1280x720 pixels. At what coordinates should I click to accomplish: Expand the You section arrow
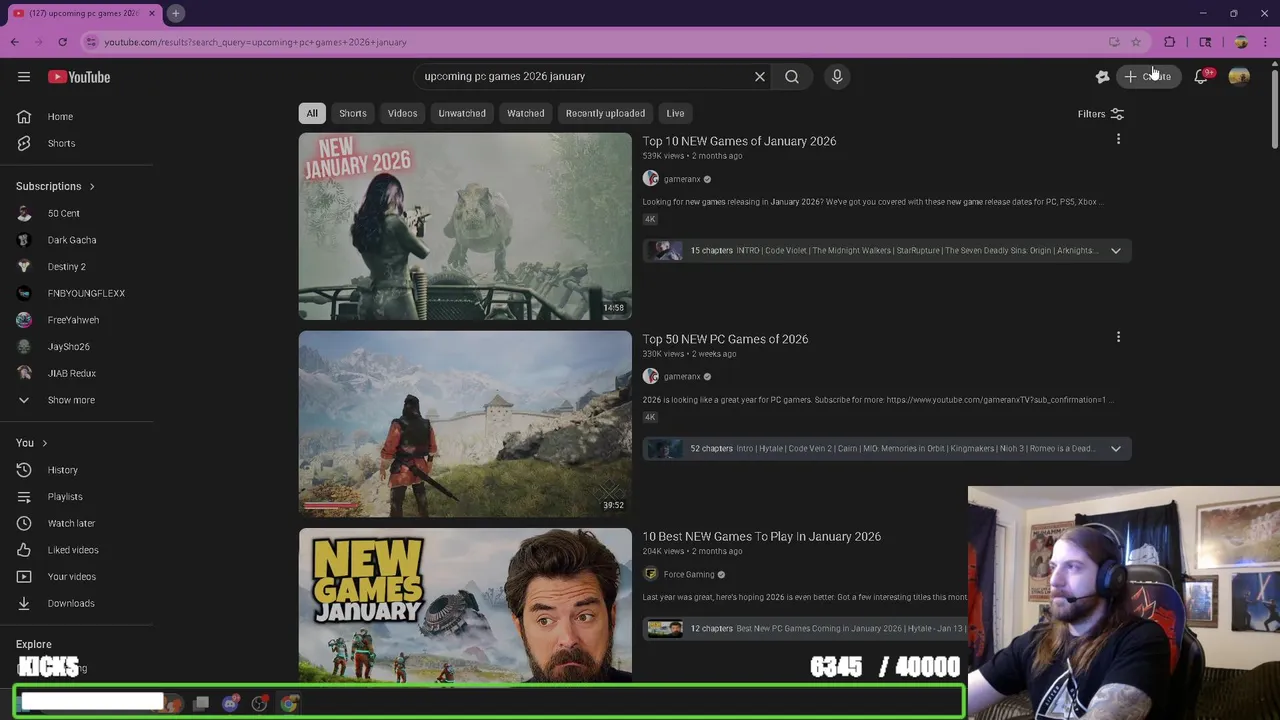44,443
